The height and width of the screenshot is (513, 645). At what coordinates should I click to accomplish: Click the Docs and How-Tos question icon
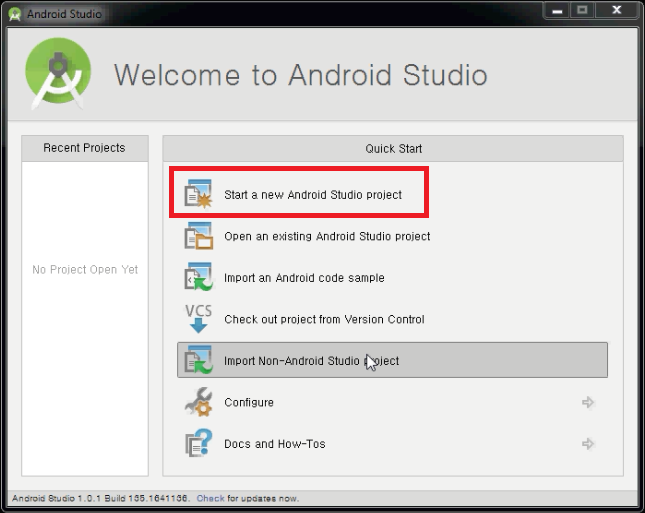(x=198, y=443)
